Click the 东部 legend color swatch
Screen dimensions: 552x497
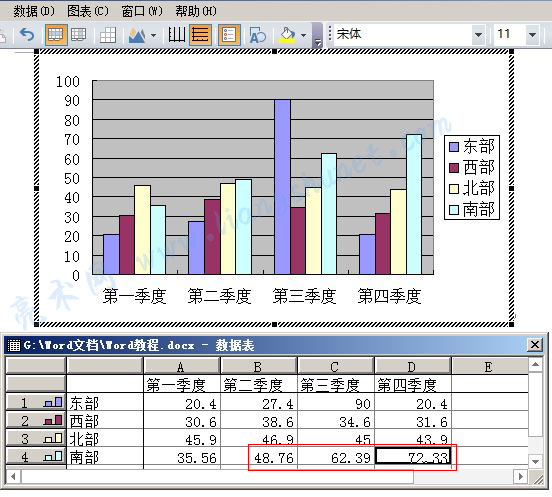[454, 146]
